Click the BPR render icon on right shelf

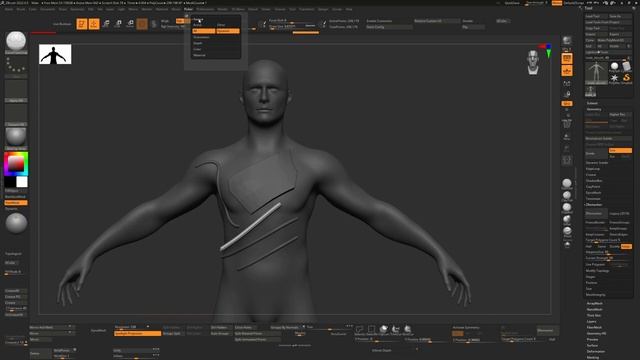567,41
